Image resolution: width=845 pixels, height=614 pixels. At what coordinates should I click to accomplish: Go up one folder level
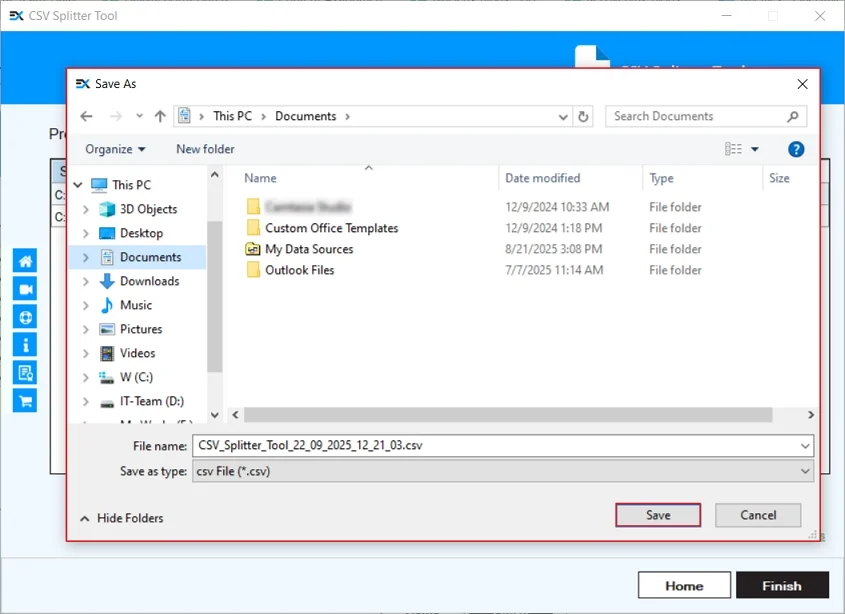[x=160, y=116]
